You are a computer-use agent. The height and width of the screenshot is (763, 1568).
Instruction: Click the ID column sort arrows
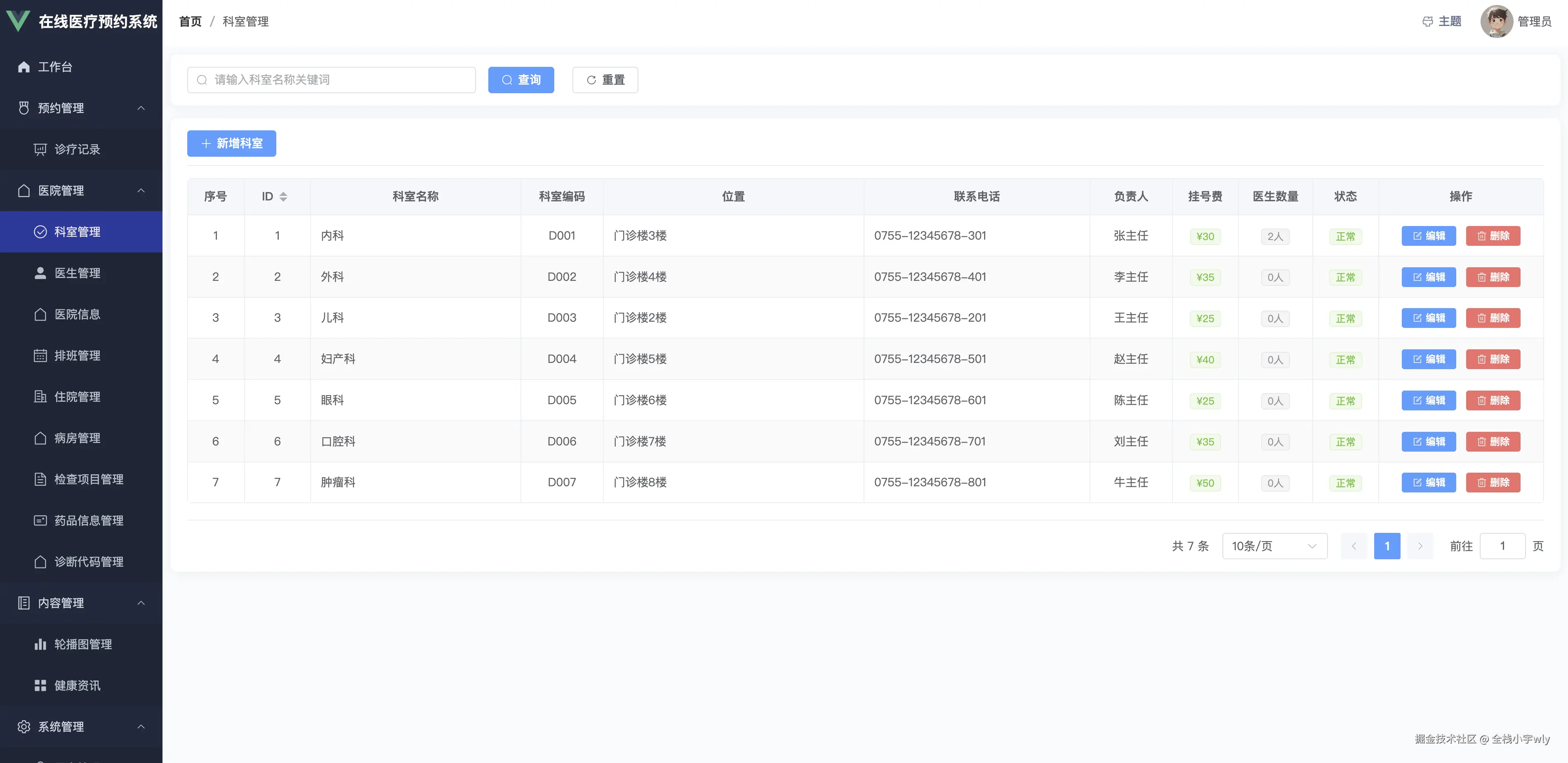pyautogui.click(x=283, y=197)
